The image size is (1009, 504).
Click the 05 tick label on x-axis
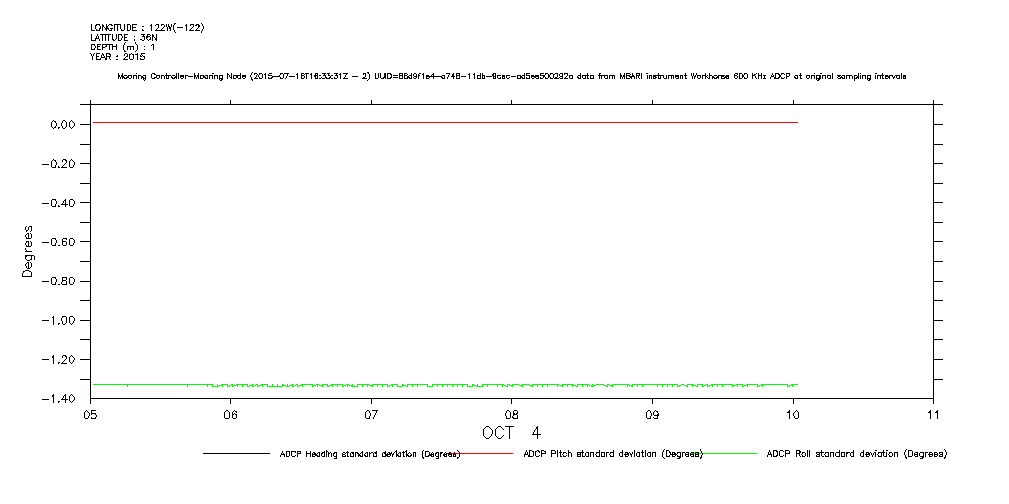click(x=90, y=414)
